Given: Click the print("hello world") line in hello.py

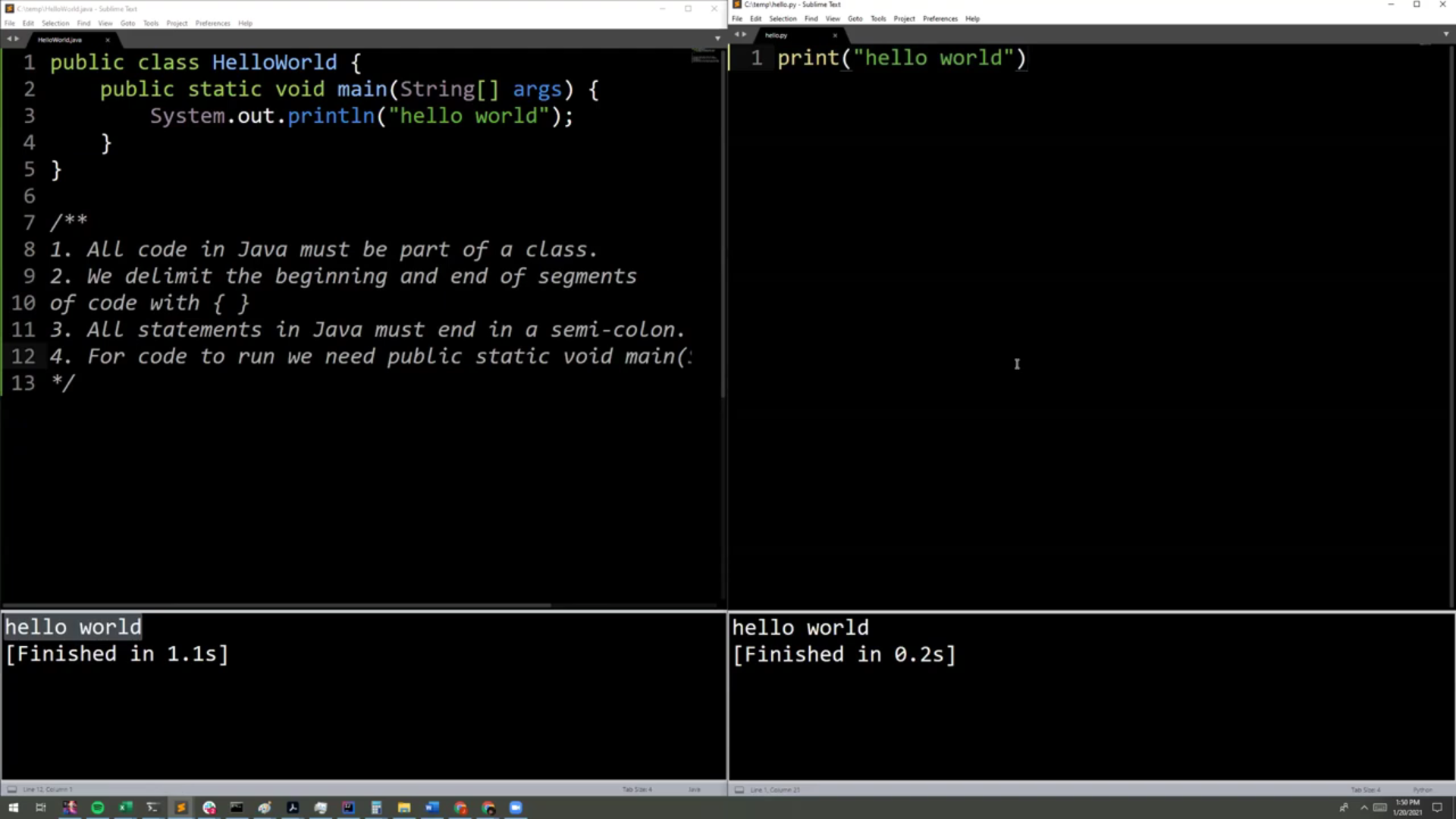Looking at the screenshot, I should coord(902,58).
